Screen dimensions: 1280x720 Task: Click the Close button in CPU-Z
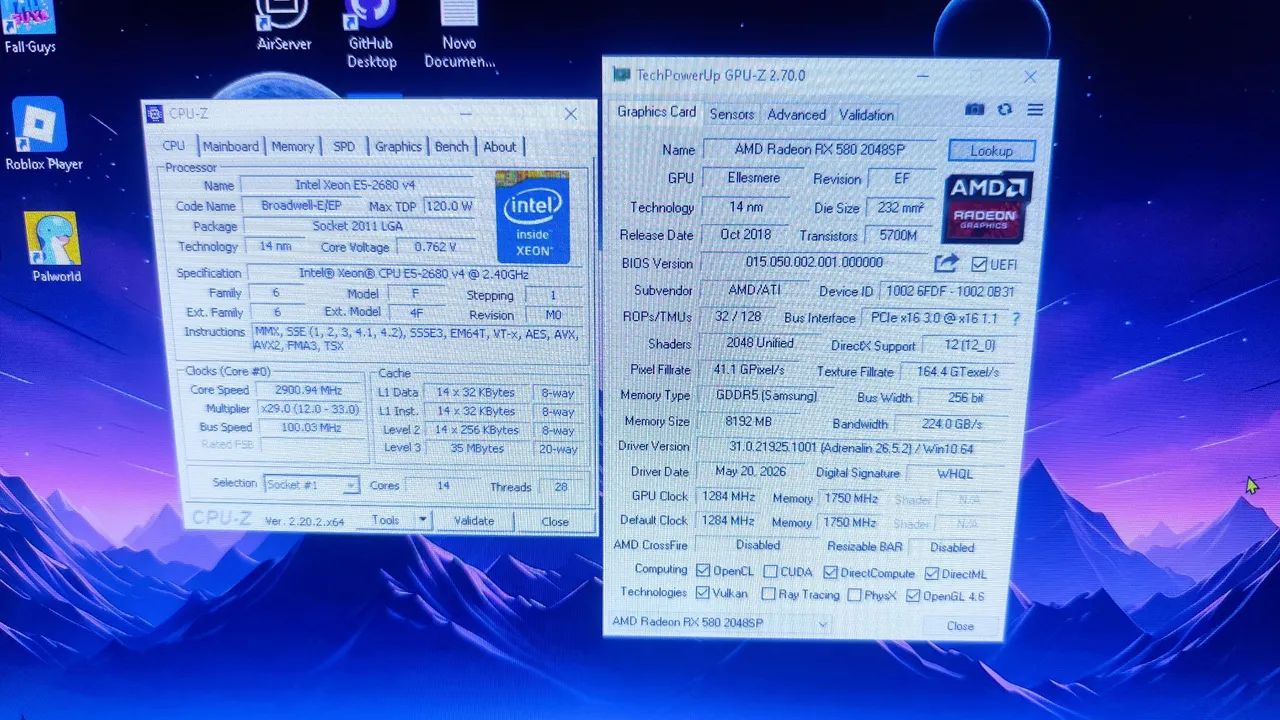pos(555,521)
